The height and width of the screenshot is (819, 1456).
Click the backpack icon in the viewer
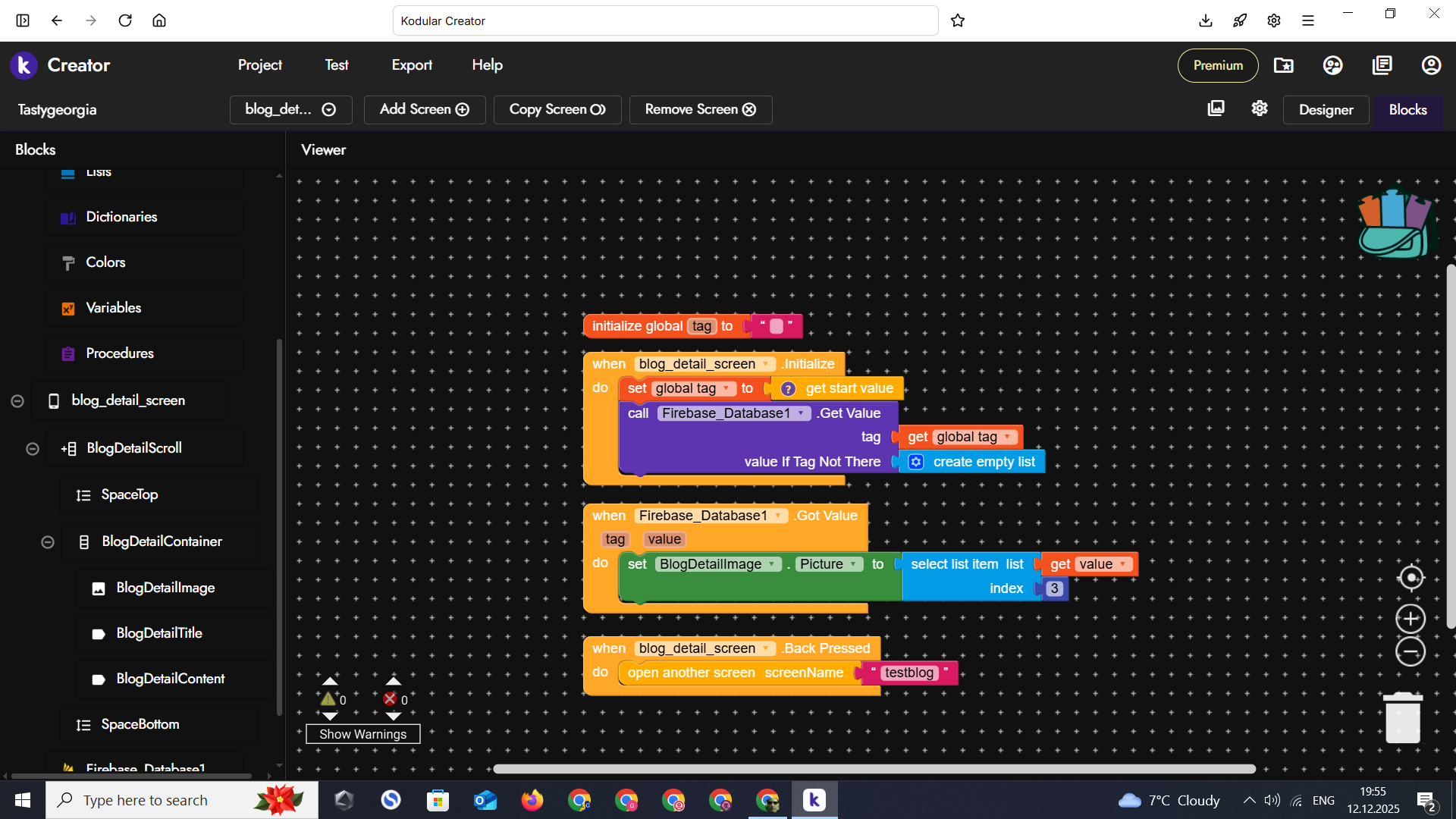coord(1395,224)
